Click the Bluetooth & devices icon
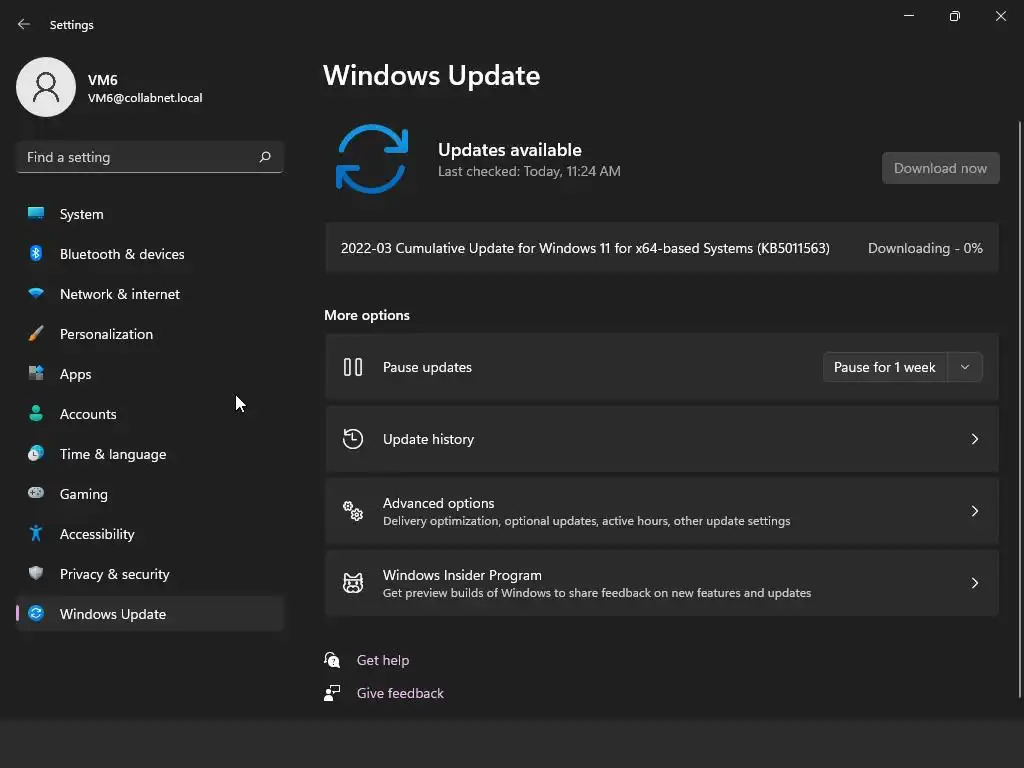This screenshot has width=1024, height=768. pos(36,254)
